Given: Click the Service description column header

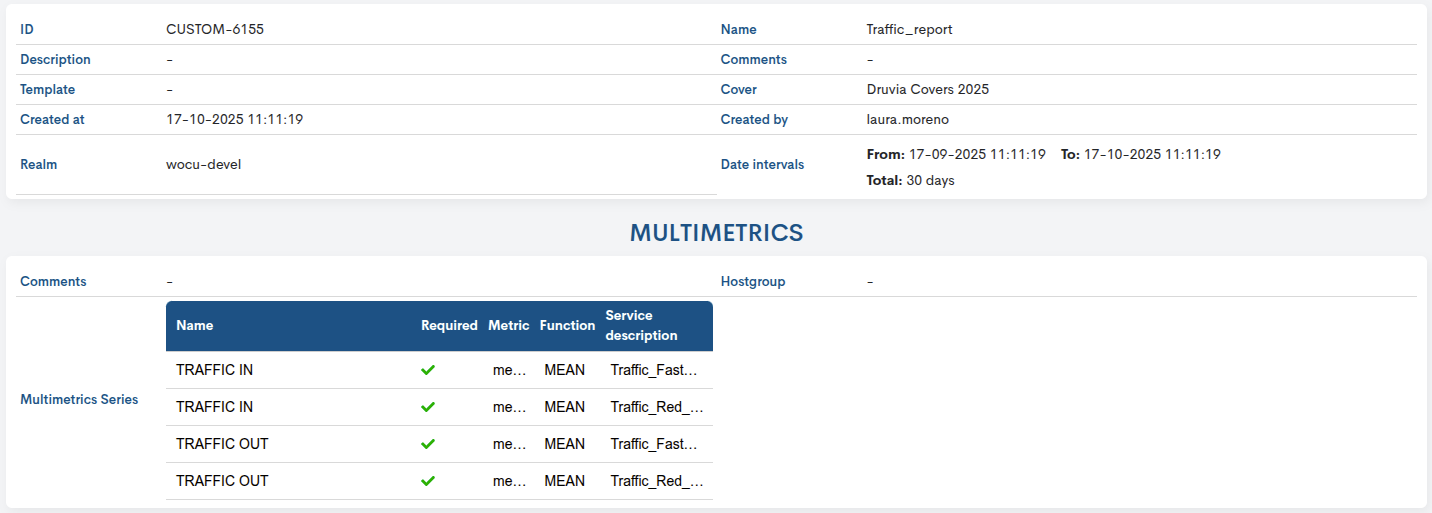Looking at the screenshot, I should [x=641, y=326].
